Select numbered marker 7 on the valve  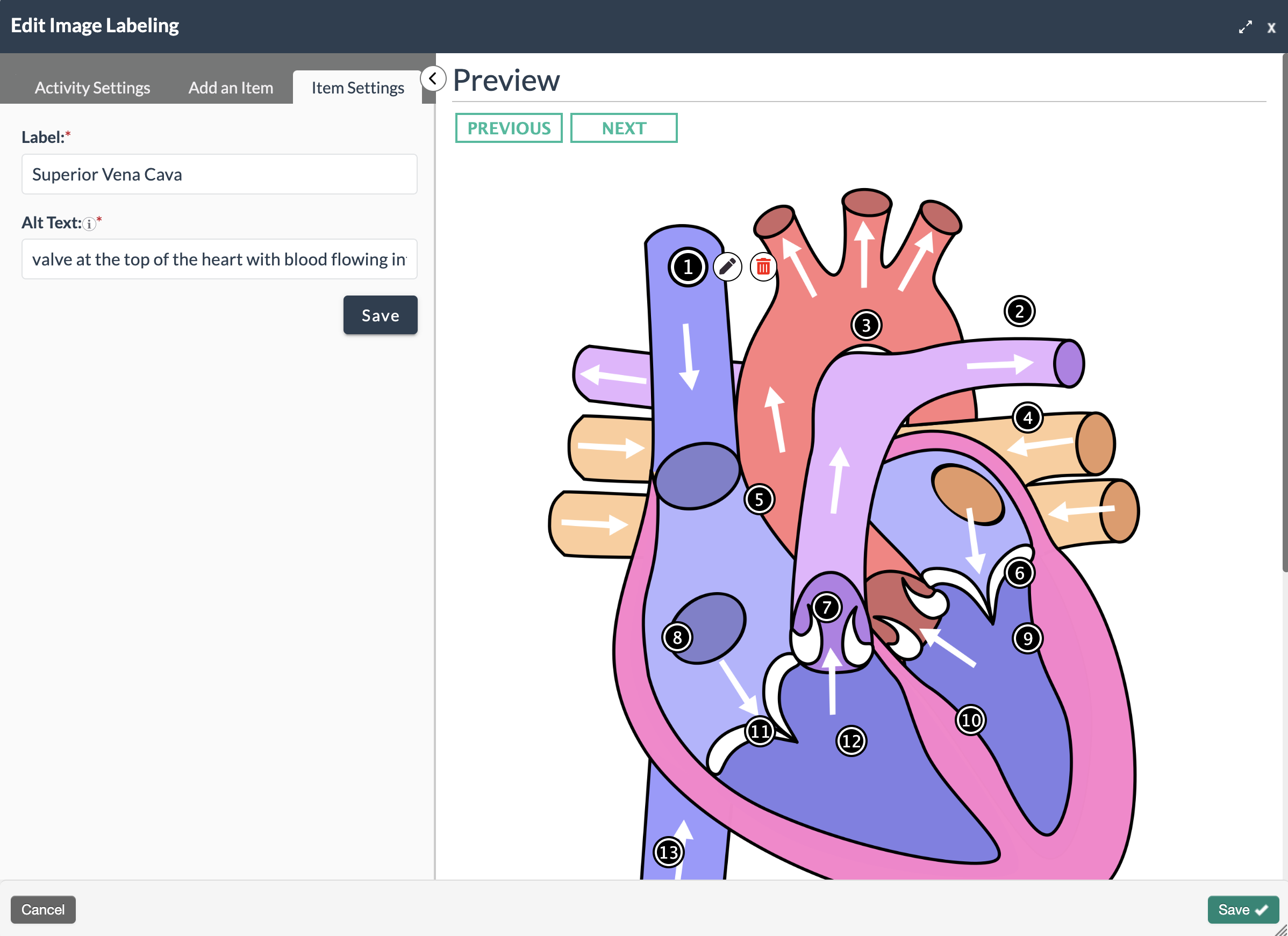coord(826,607)
